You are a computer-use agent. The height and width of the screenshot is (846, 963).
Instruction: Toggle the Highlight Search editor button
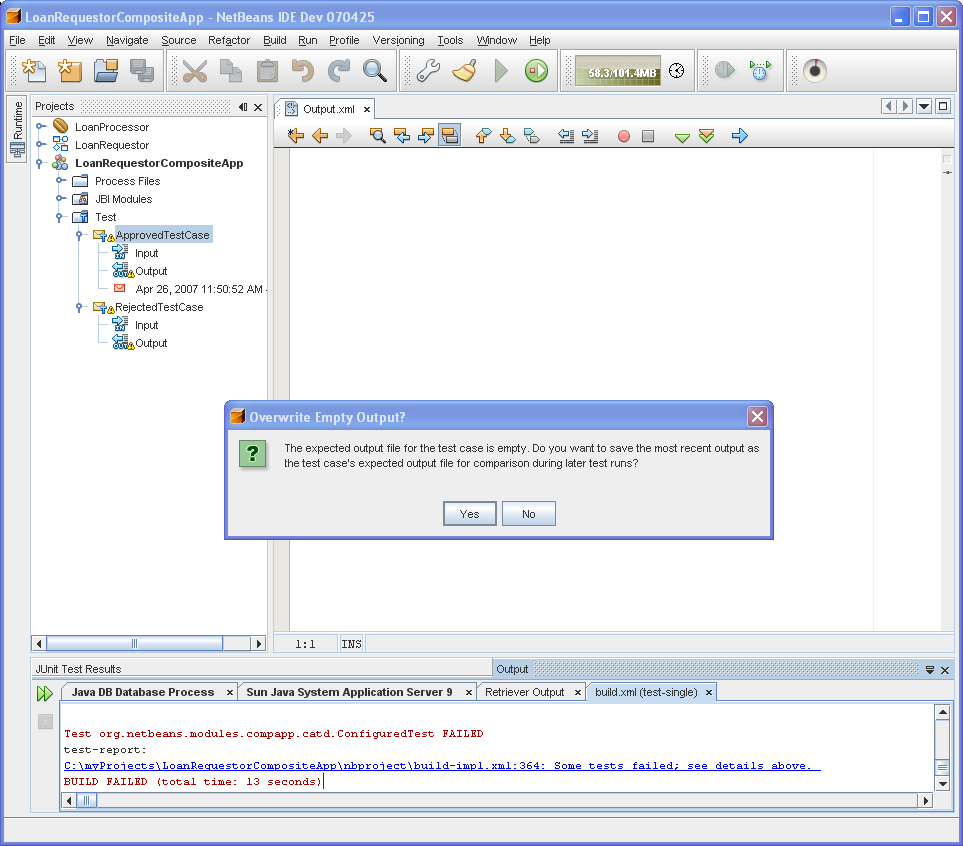pyautogui.click(x=450, y=135)
